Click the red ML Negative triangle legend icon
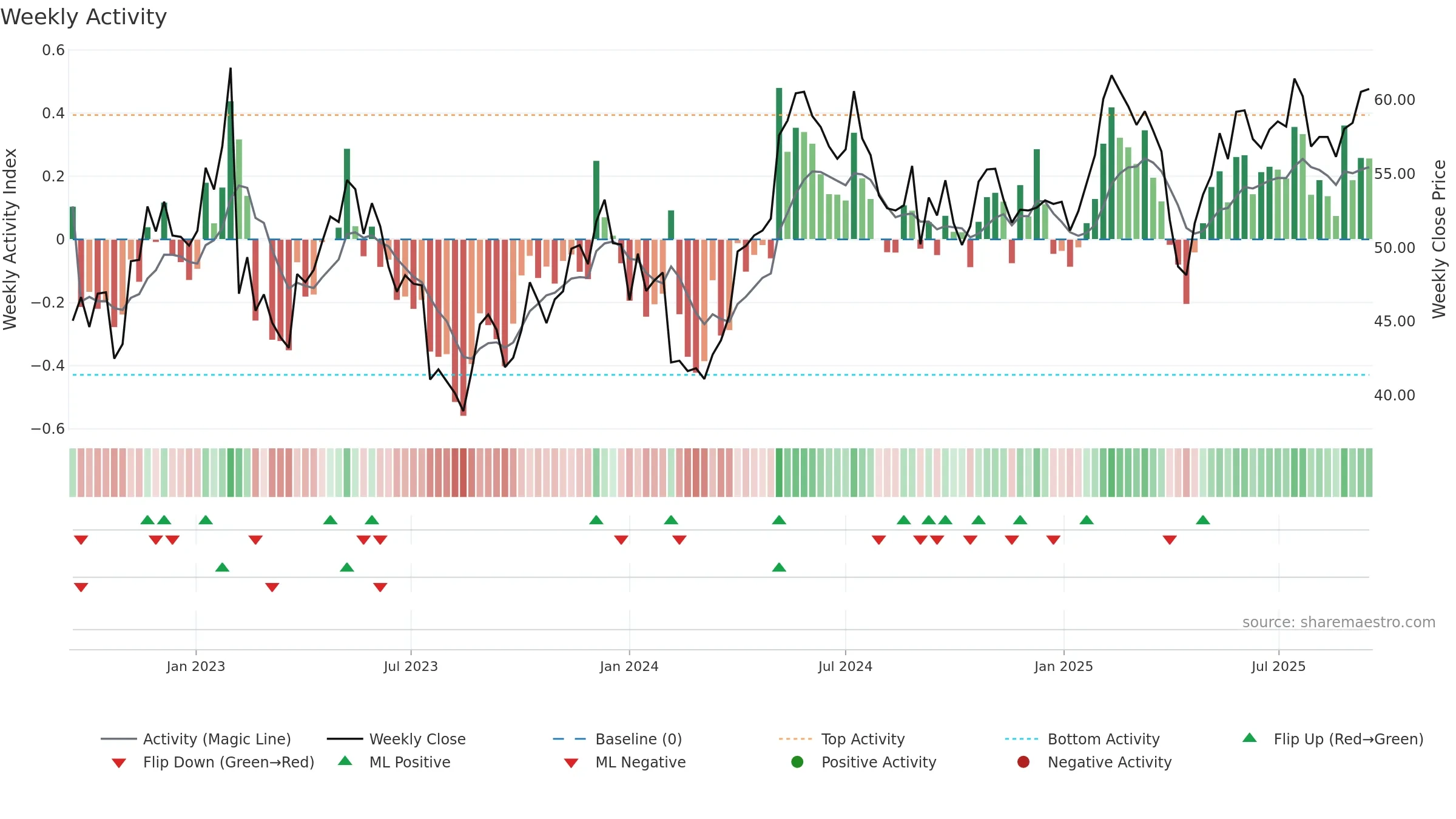This screenshot has width=1456, height=819. coord(571,763)
